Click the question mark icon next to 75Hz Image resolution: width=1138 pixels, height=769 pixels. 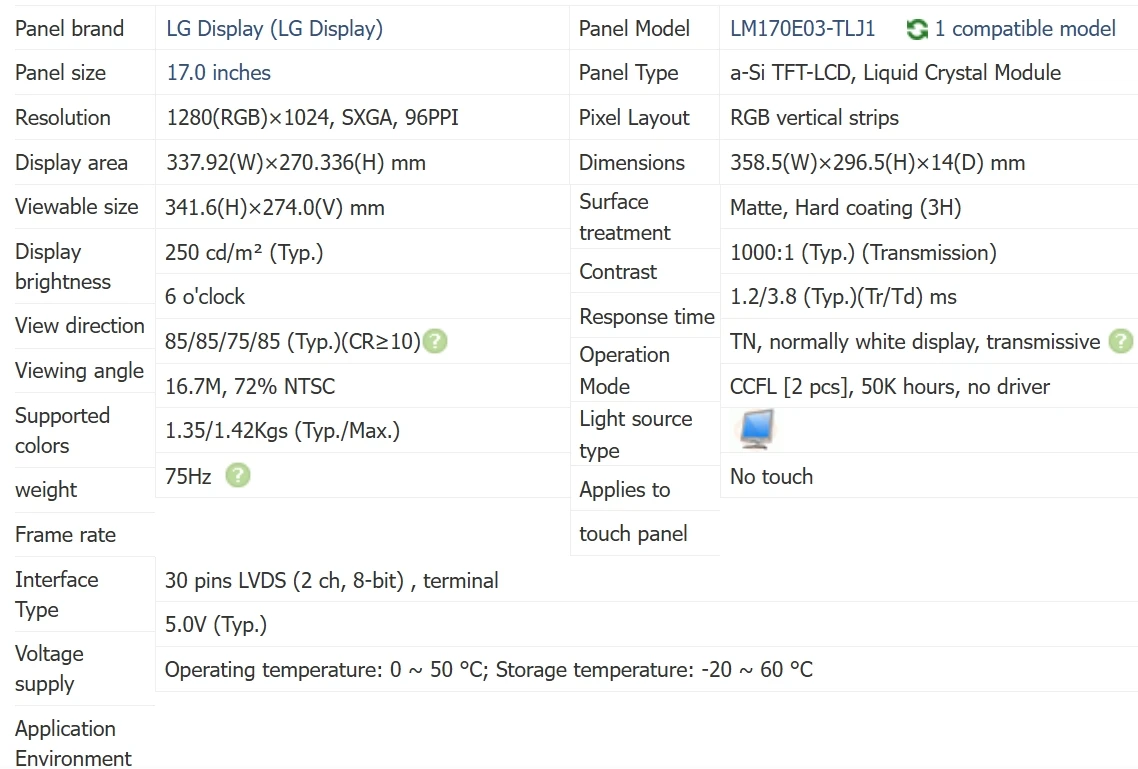(x=237, y=476)
